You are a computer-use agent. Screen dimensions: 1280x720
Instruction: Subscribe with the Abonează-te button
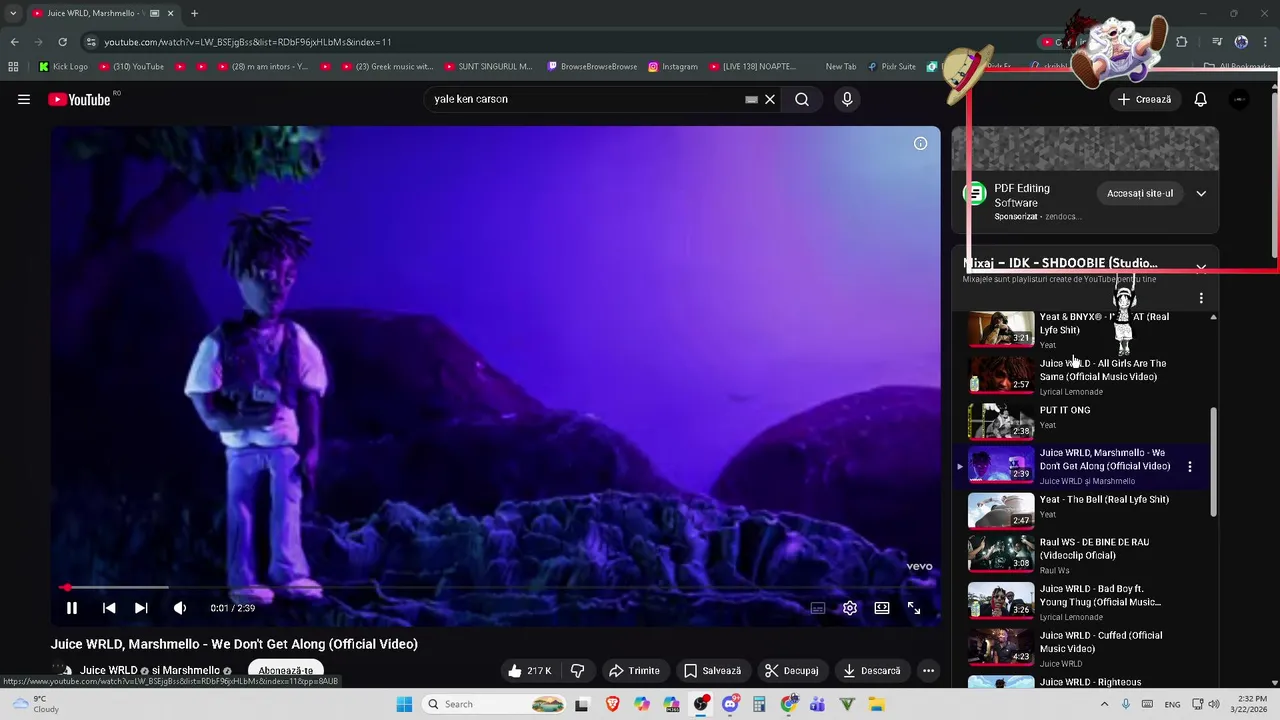click(286, 671)
